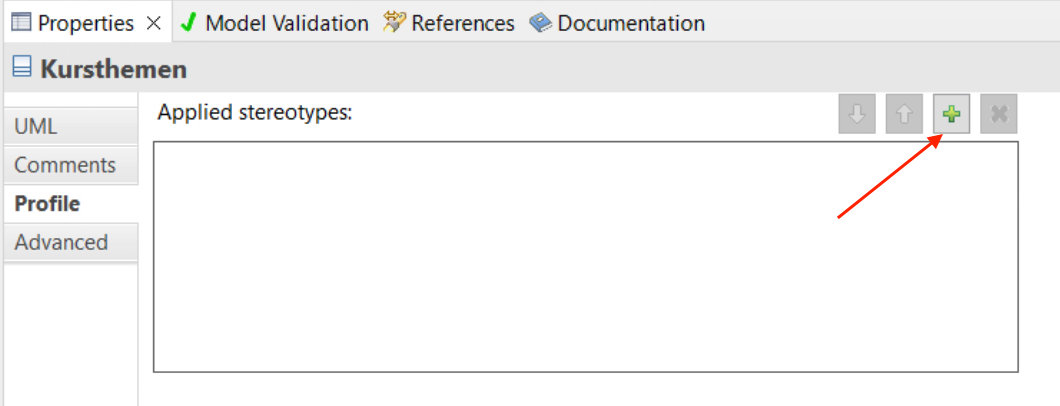Select the Profile side tab

(x=70, y=203)
